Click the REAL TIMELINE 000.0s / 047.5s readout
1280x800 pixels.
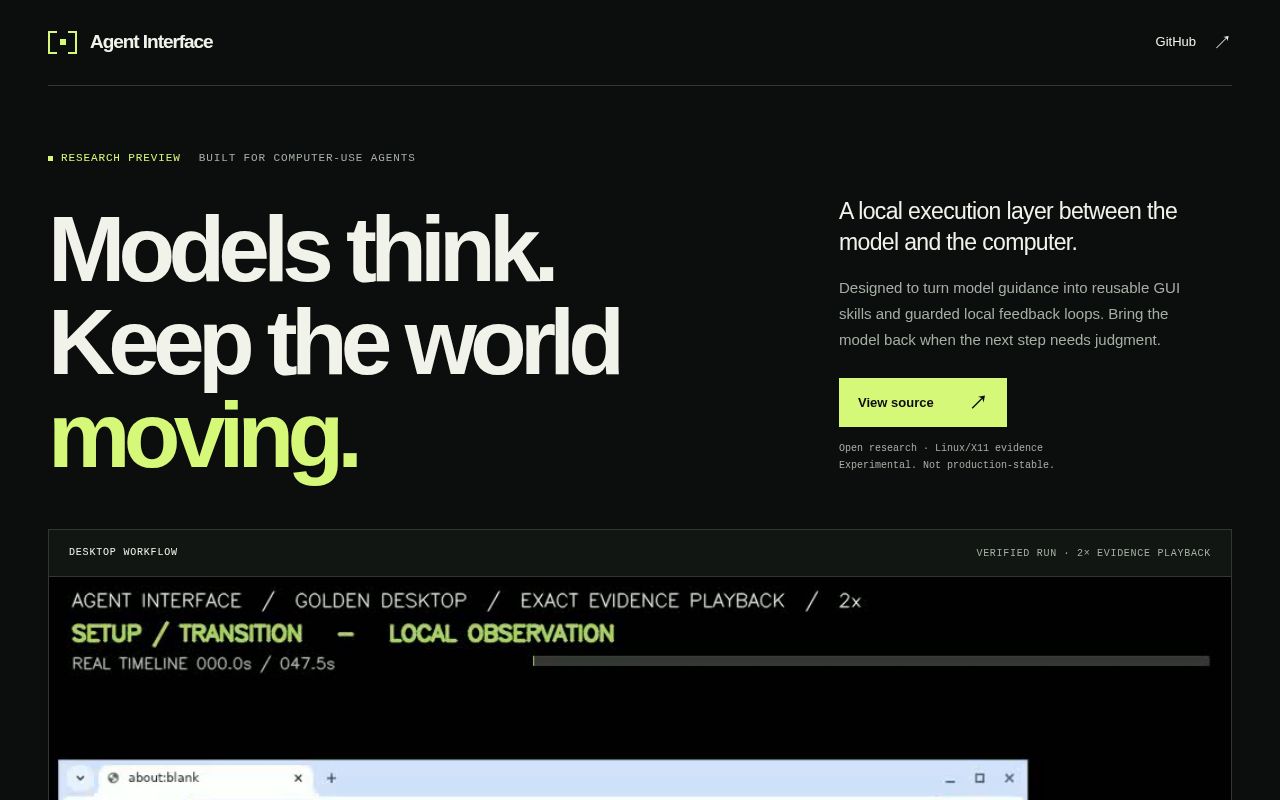[x=203, y=664]
